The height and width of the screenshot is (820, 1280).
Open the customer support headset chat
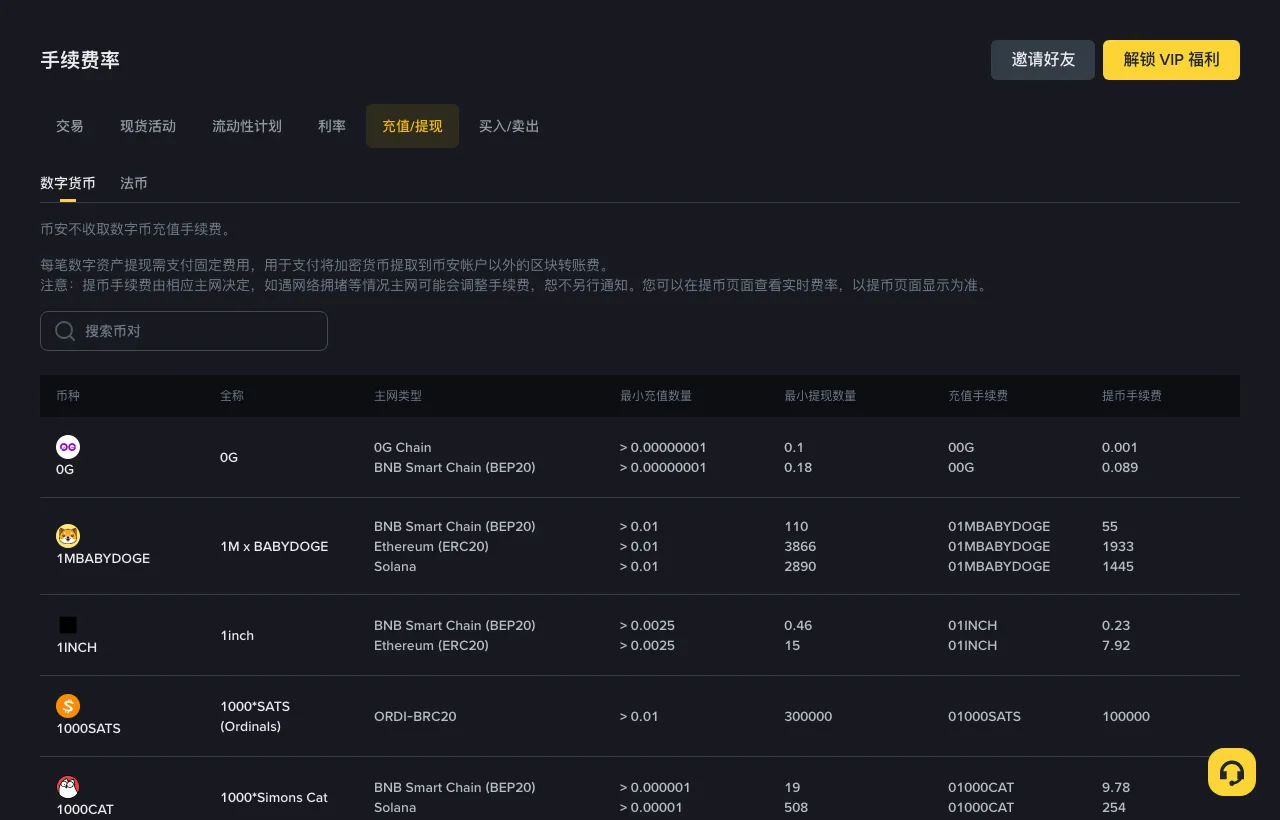click(1232, 772)
